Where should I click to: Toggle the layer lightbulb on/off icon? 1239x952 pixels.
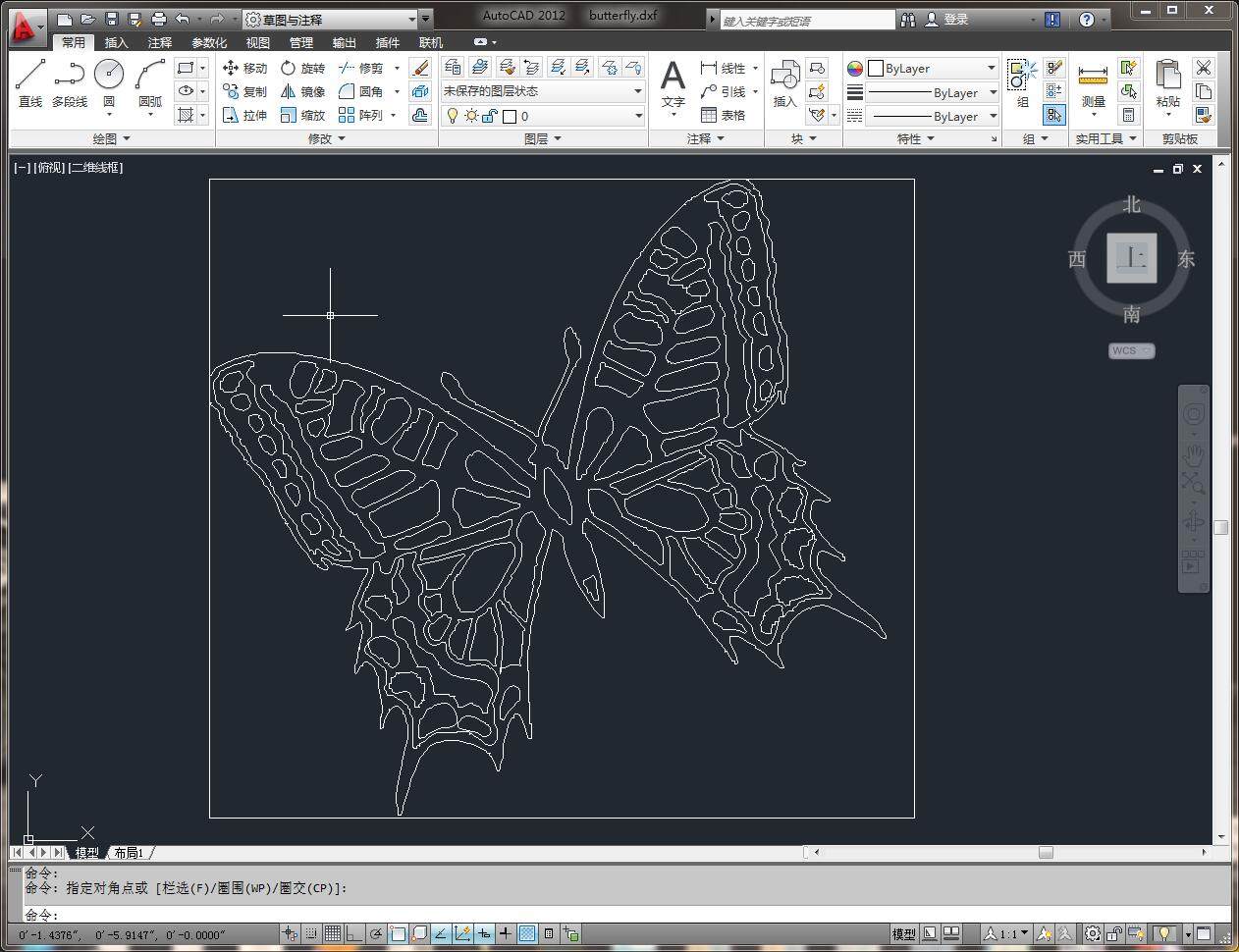tap(453, 116)
